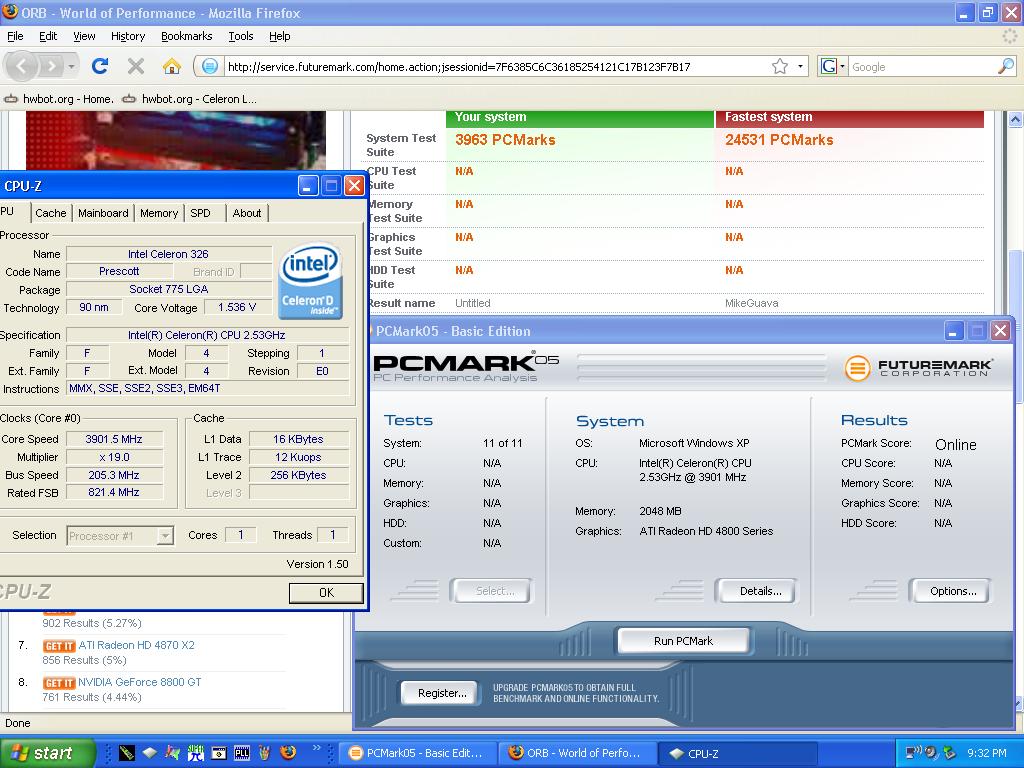Reload the current Firefox page
Viewport: 1024px width, 768px height.
(99, 66)
